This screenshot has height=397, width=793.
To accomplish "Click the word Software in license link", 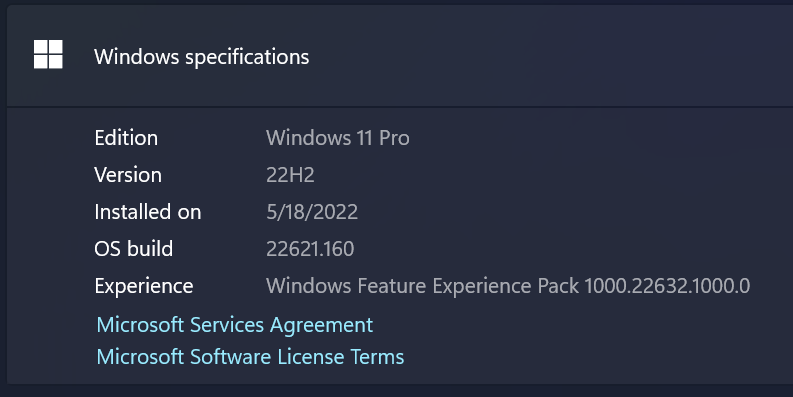I will pyautogui.click(x=230, y=357).
